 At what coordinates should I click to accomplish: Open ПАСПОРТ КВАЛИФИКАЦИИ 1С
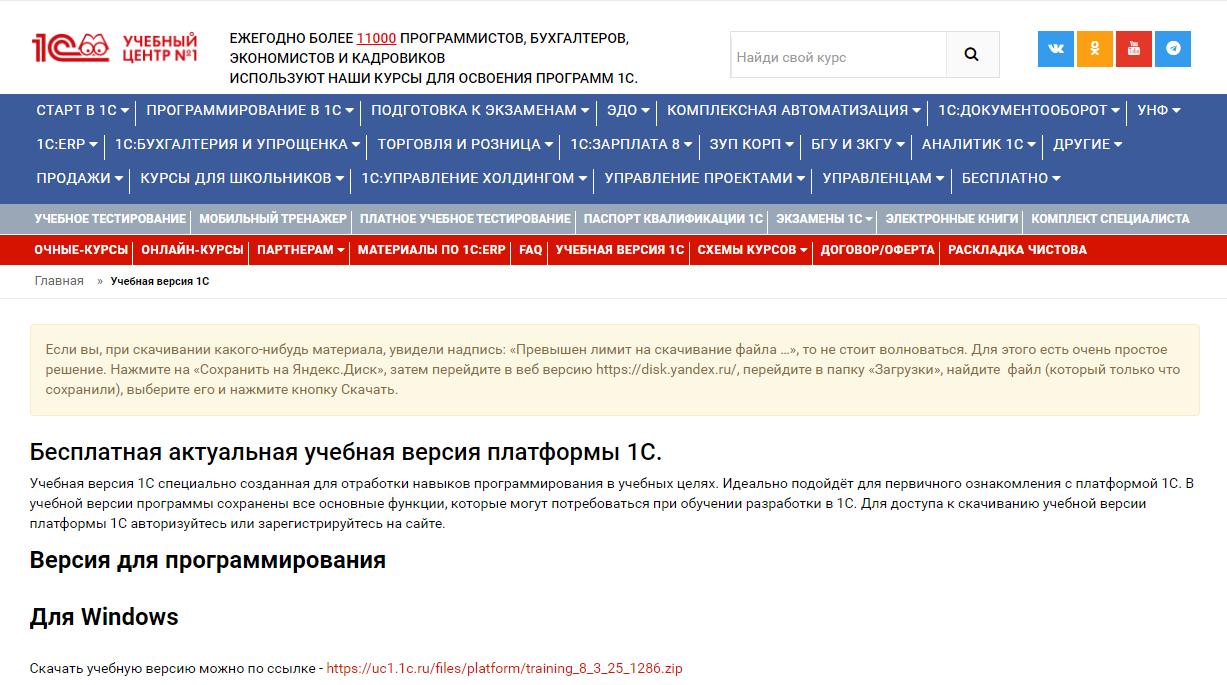673,218
